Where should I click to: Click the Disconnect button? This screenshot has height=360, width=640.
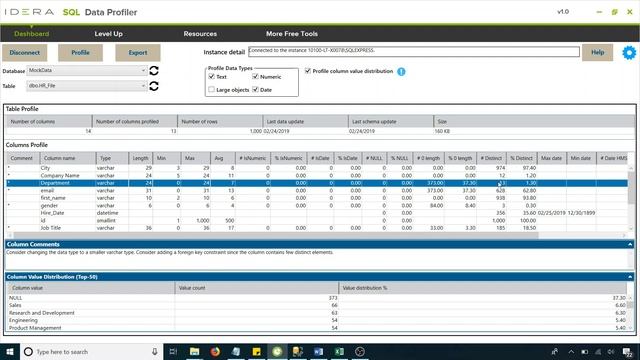click(24, 53)
